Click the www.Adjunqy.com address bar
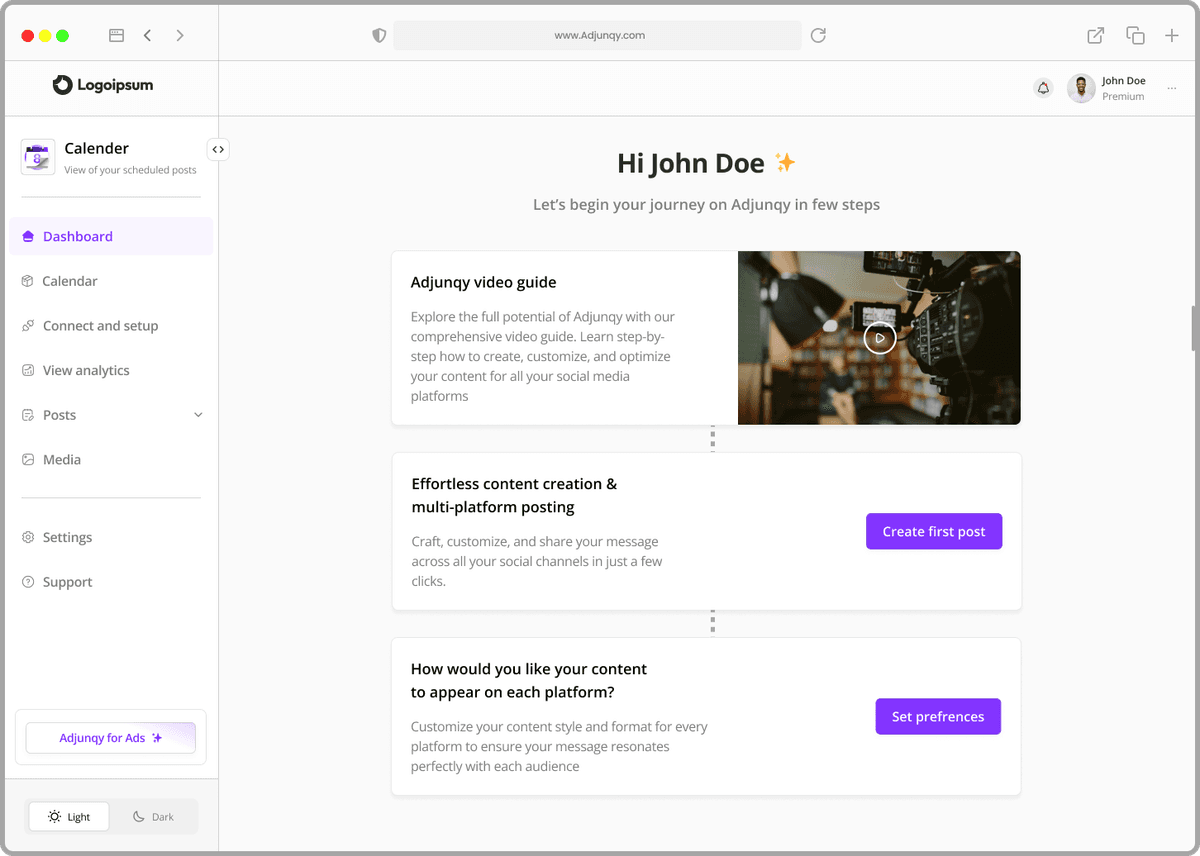This screenshot has width=1200, height=856. 598,35
